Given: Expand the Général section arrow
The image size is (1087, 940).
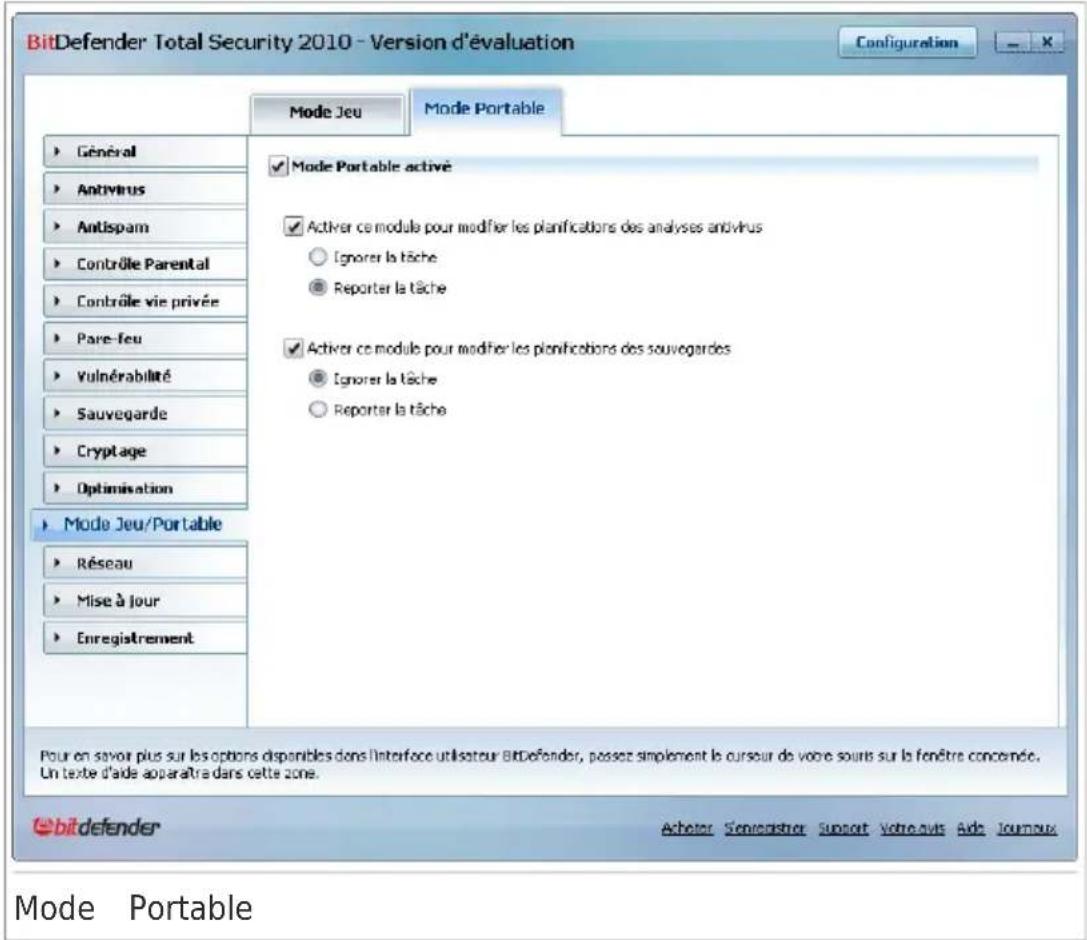Looking at the screenshot, I should [58, 151].
